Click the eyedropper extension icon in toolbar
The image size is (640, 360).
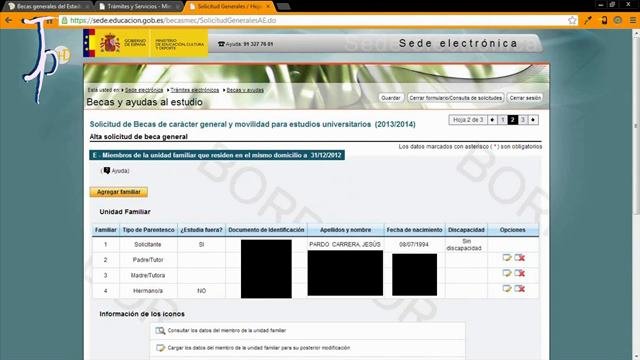click(x=588, y=20)
